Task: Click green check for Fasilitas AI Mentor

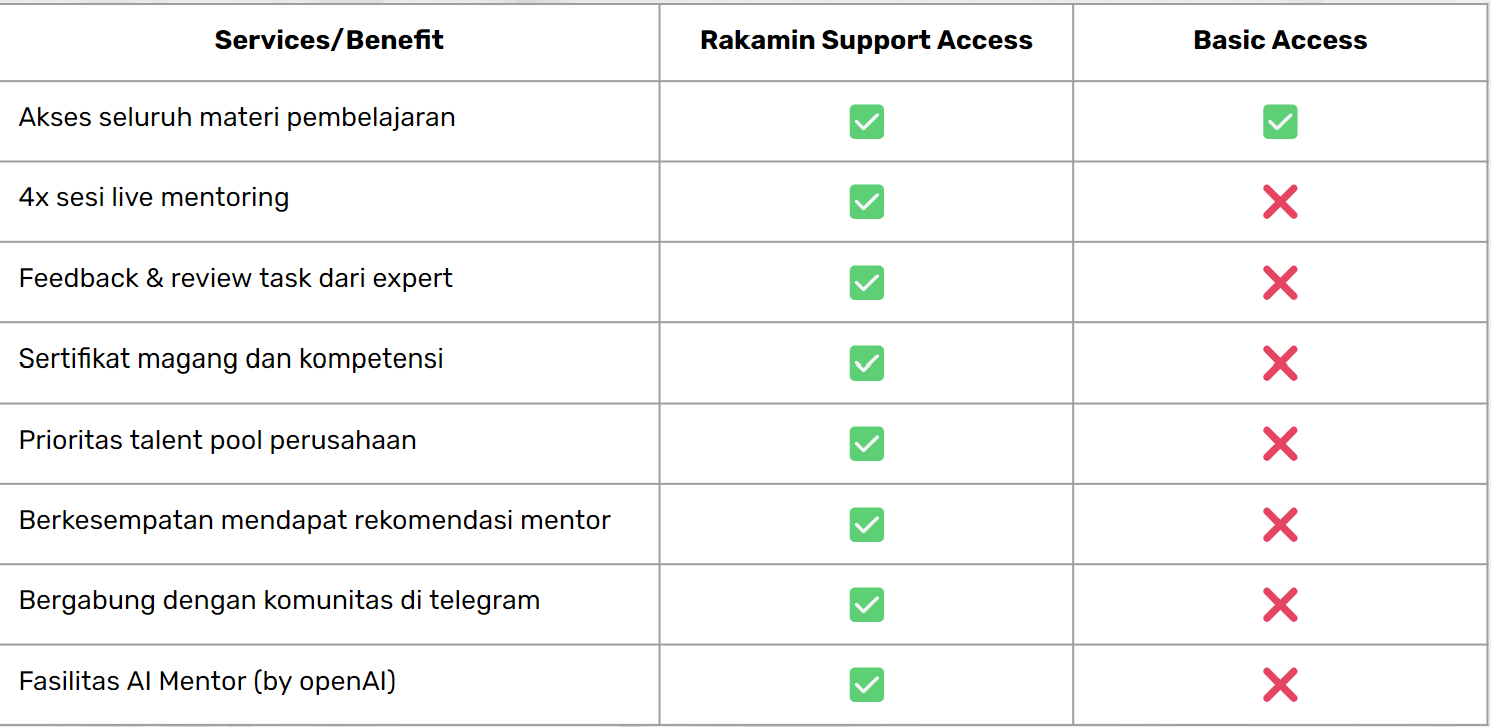Action: tap(866, 685)
